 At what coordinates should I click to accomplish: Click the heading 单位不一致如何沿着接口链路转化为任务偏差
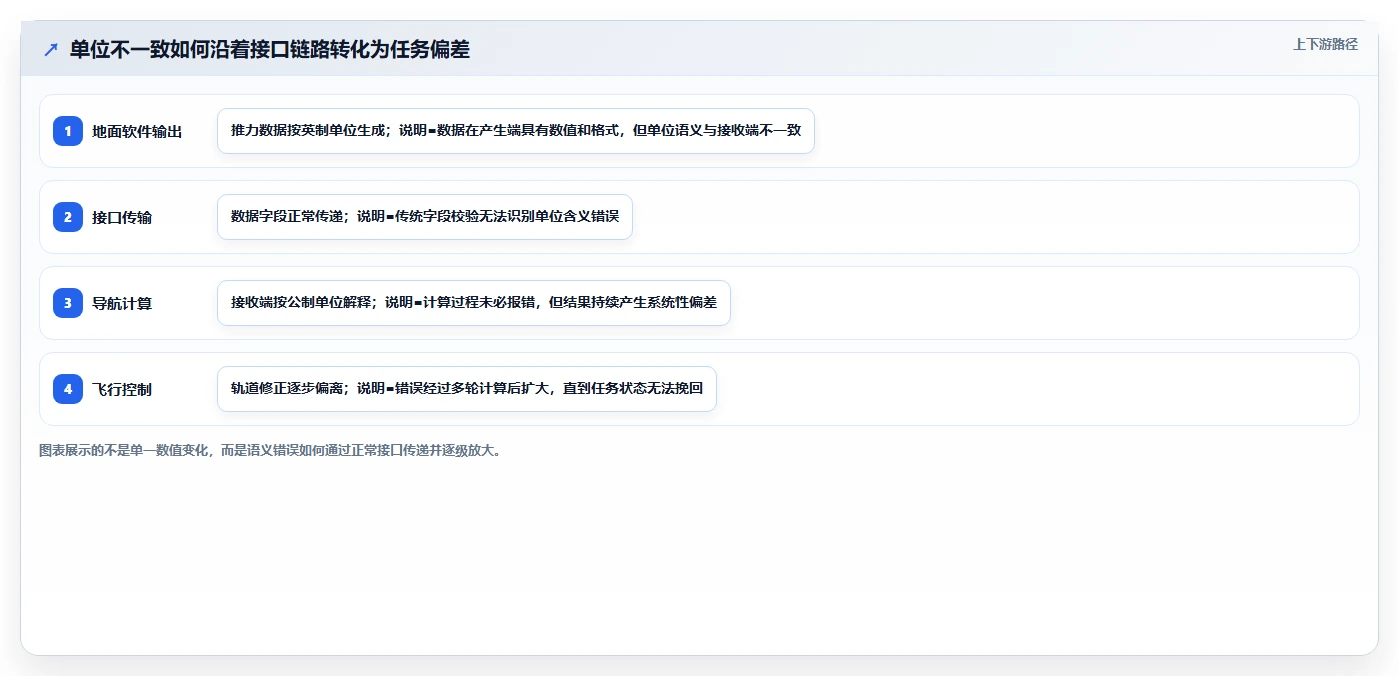point(270,49)
